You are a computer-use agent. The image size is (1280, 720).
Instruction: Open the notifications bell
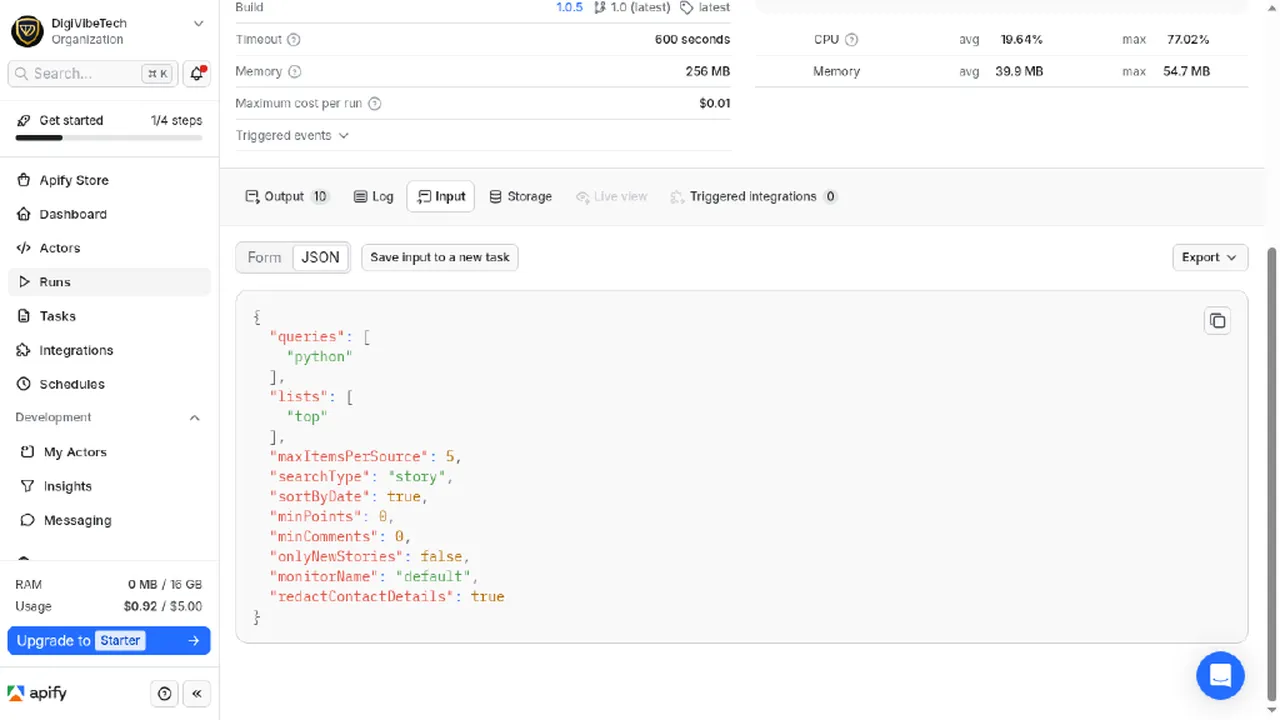tap(197, 73)
